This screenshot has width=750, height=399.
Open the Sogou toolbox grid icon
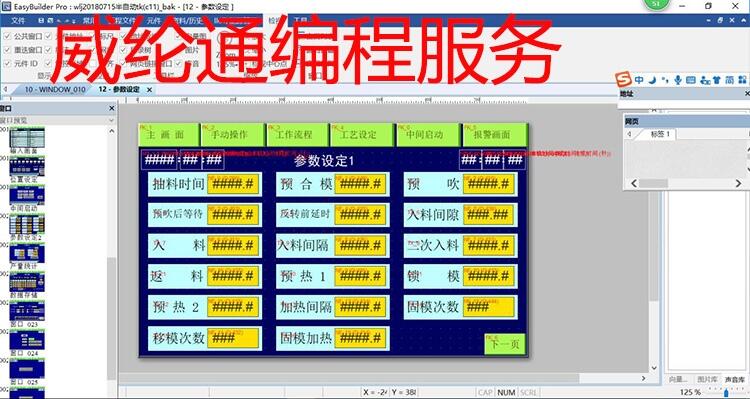pos(742,80)
